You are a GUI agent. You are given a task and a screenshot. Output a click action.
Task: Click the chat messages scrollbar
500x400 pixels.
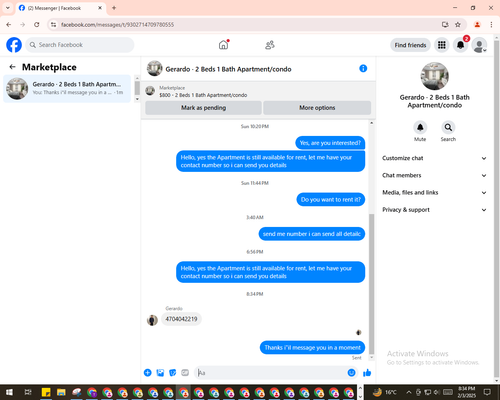coord(371,283)
